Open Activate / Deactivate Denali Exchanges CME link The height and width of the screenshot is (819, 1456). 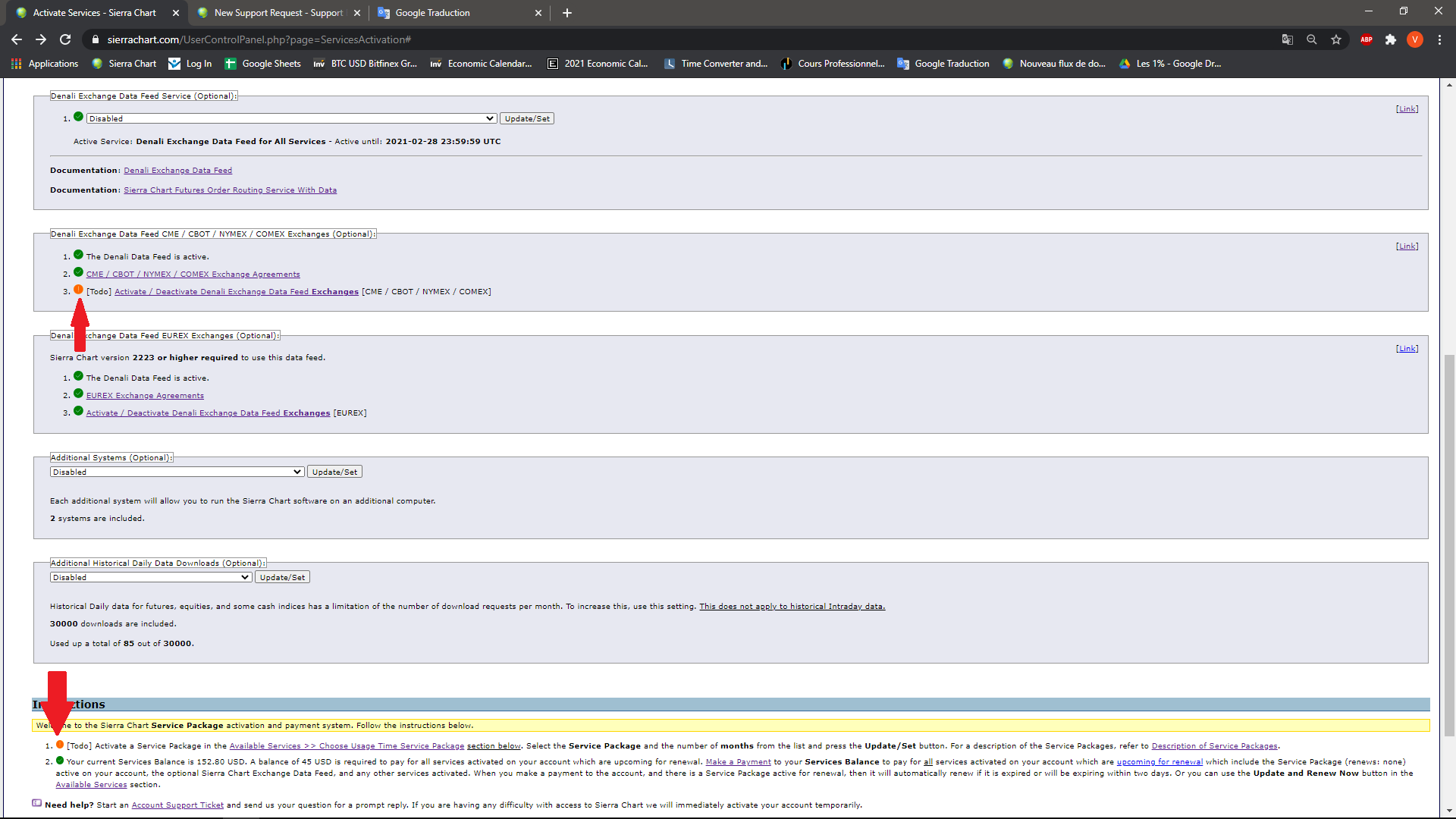236,292
